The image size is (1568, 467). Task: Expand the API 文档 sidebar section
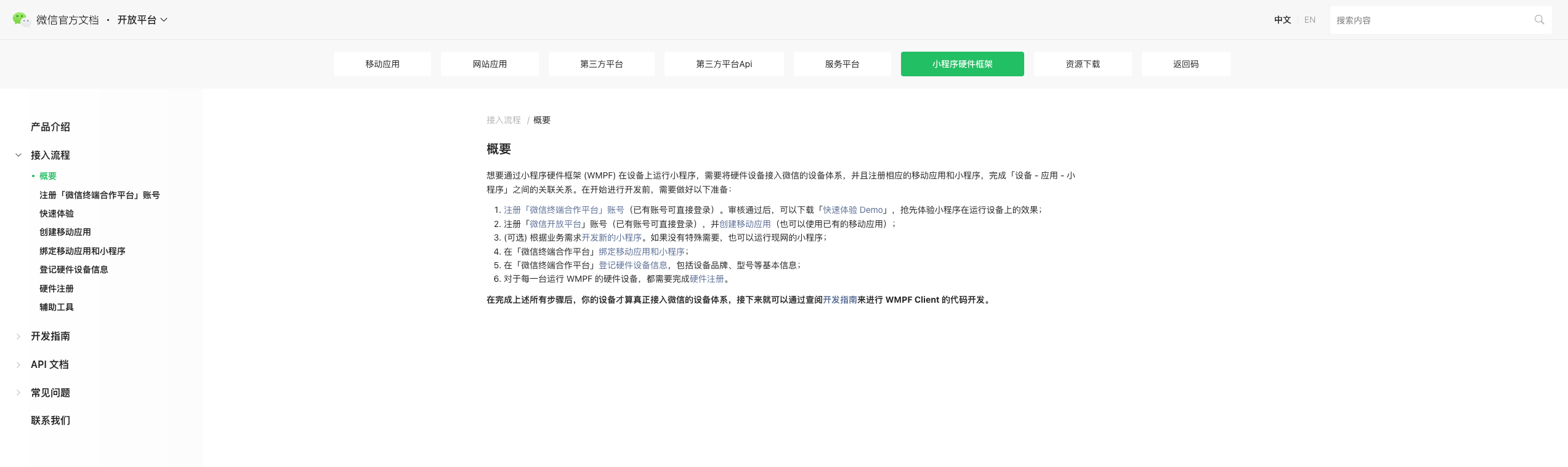[x=18, y=364]
